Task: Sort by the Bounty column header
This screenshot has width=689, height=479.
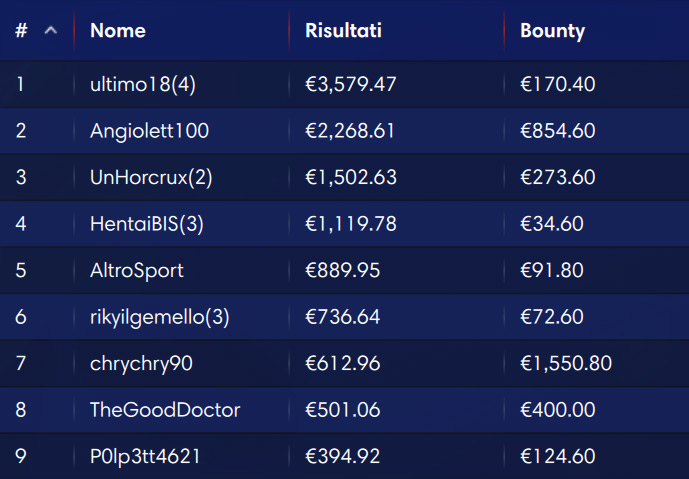Action: click(x=552, y=31)
